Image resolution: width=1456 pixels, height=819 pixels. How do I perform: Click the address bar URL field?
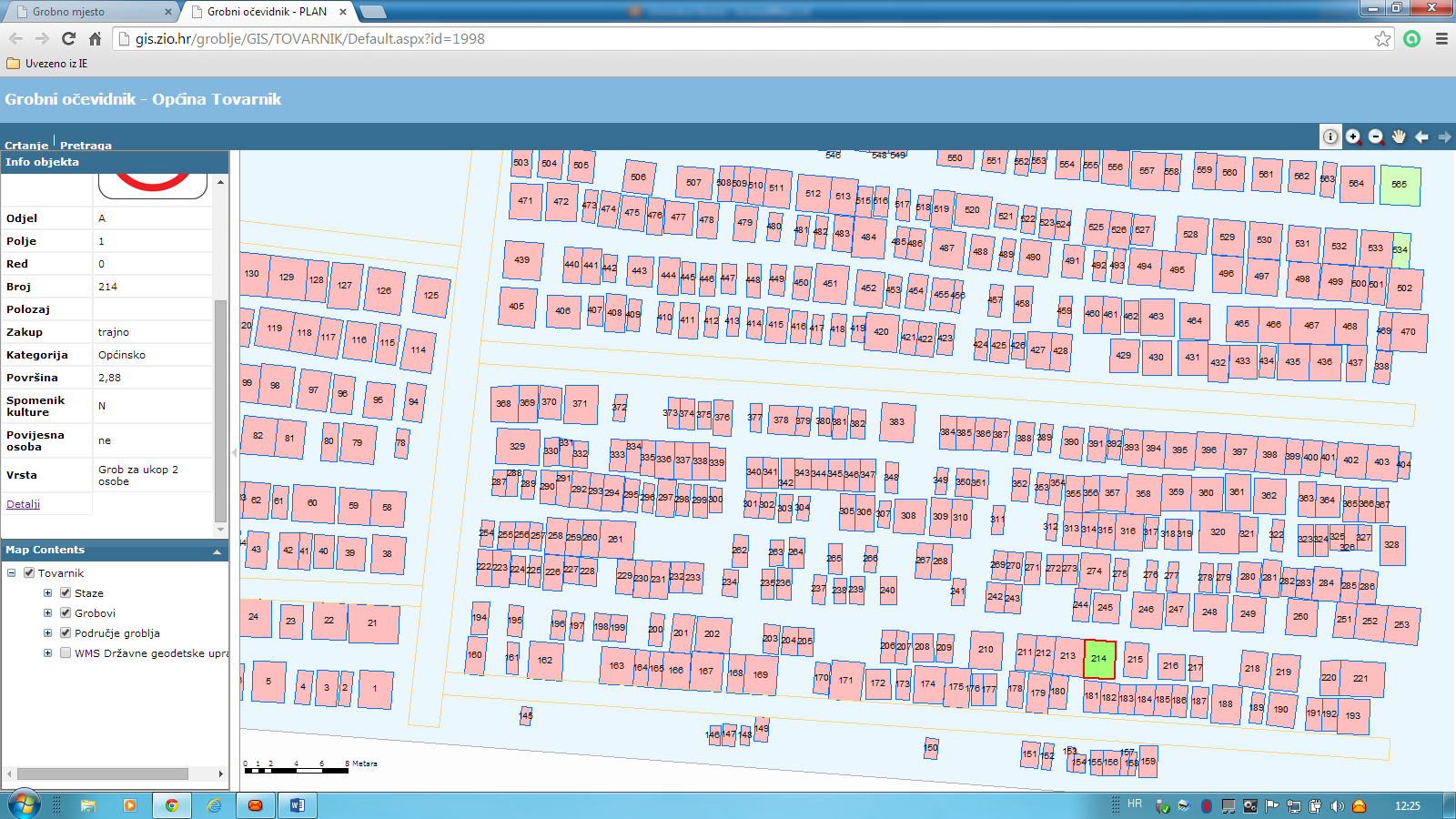click(746, 38)
